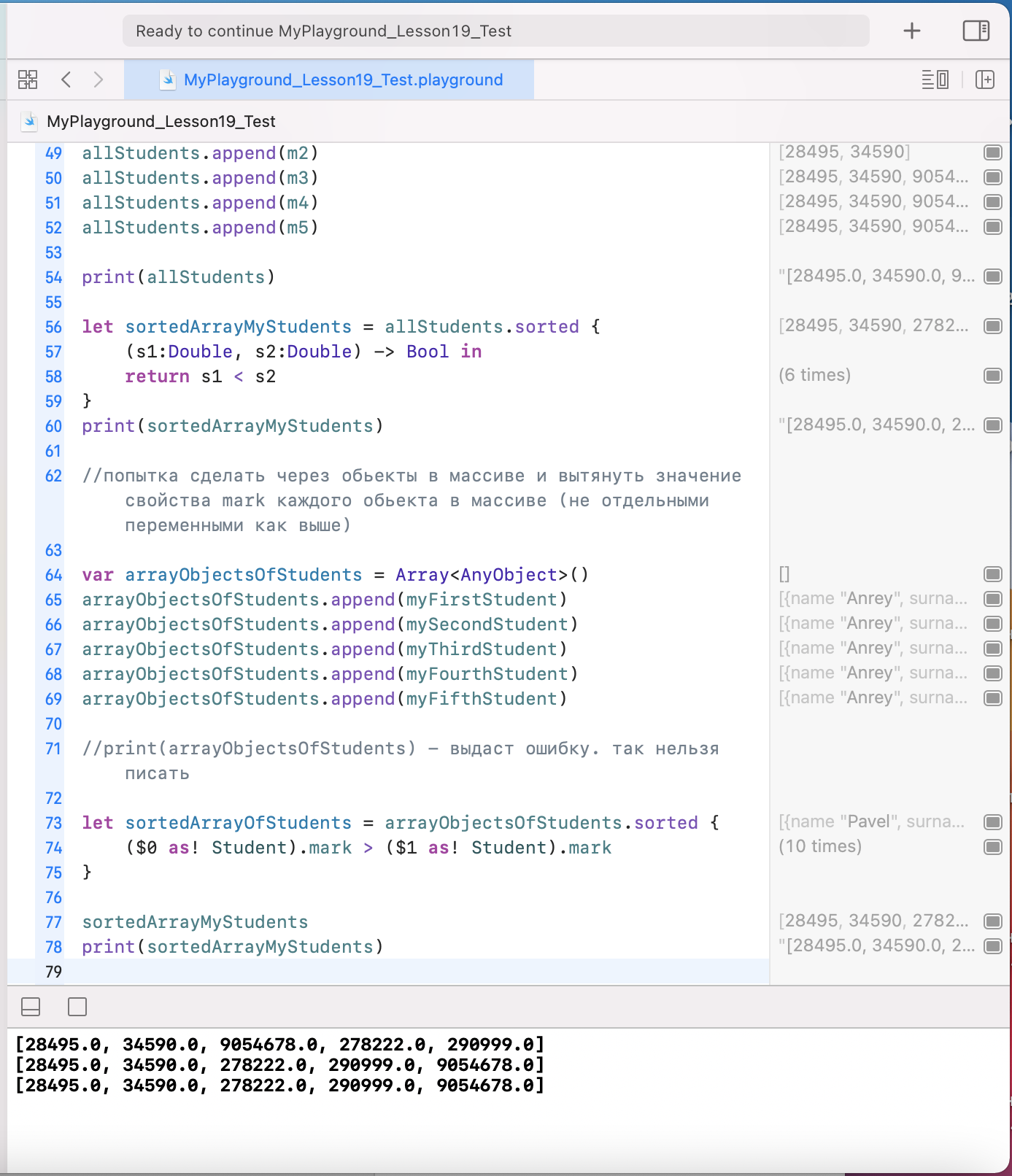
Task: Select the MyPlayground_Lesson19_Test.playground tab
Action: (x=330, y=80)
